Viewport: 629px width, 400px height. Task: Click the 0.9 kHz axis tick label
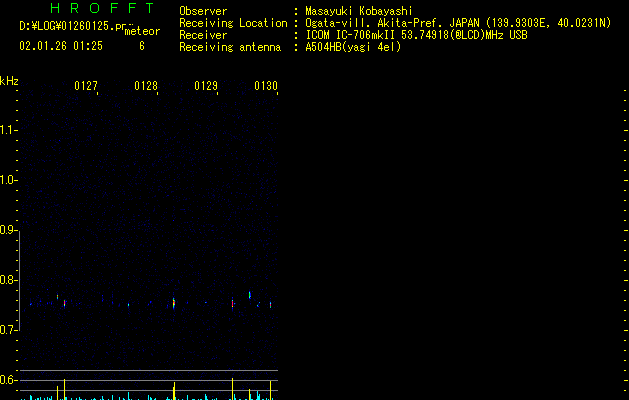click(x=8, y=230)
